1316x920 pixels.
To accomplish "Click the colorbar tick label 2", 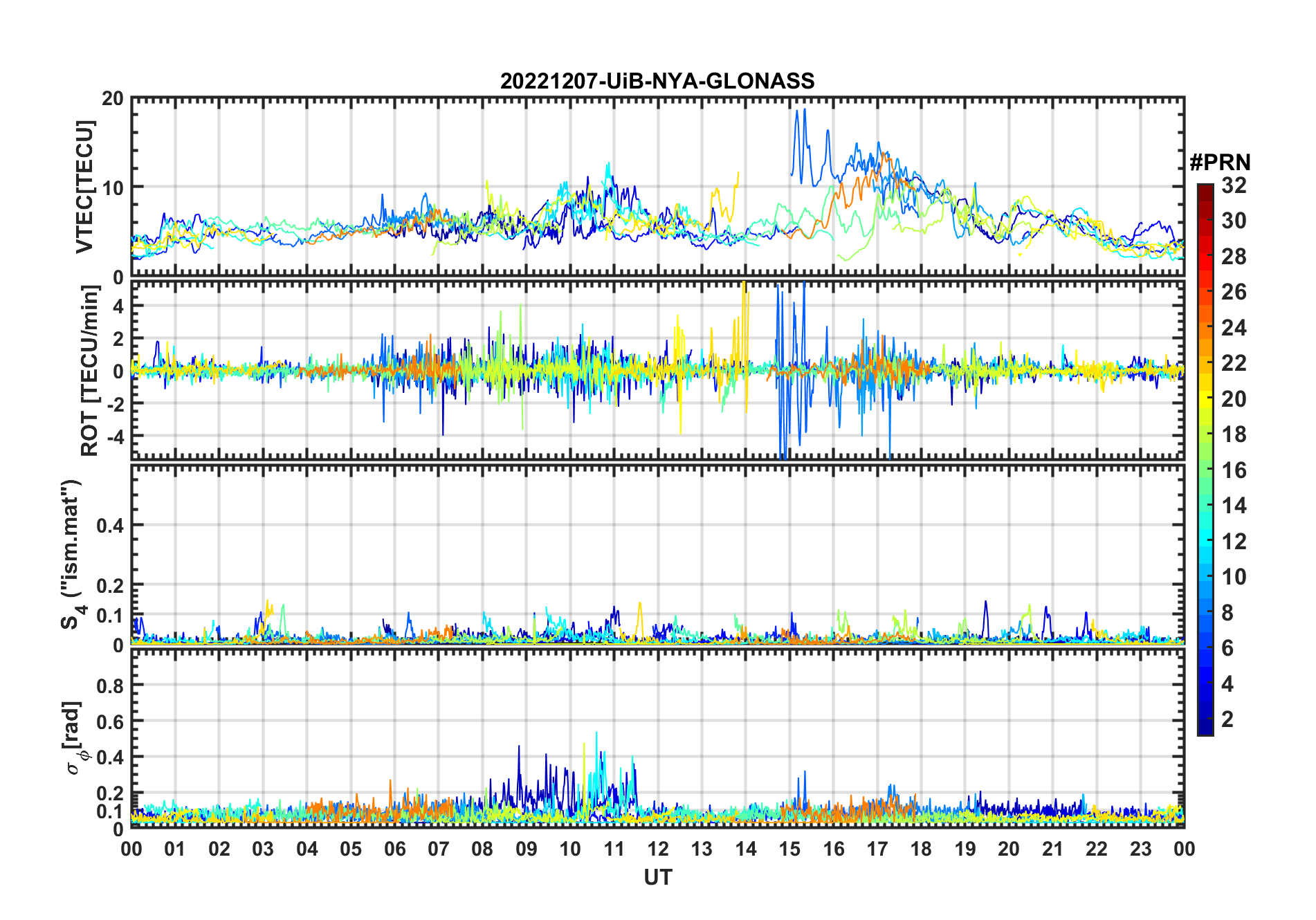I will click(1227, 719).
